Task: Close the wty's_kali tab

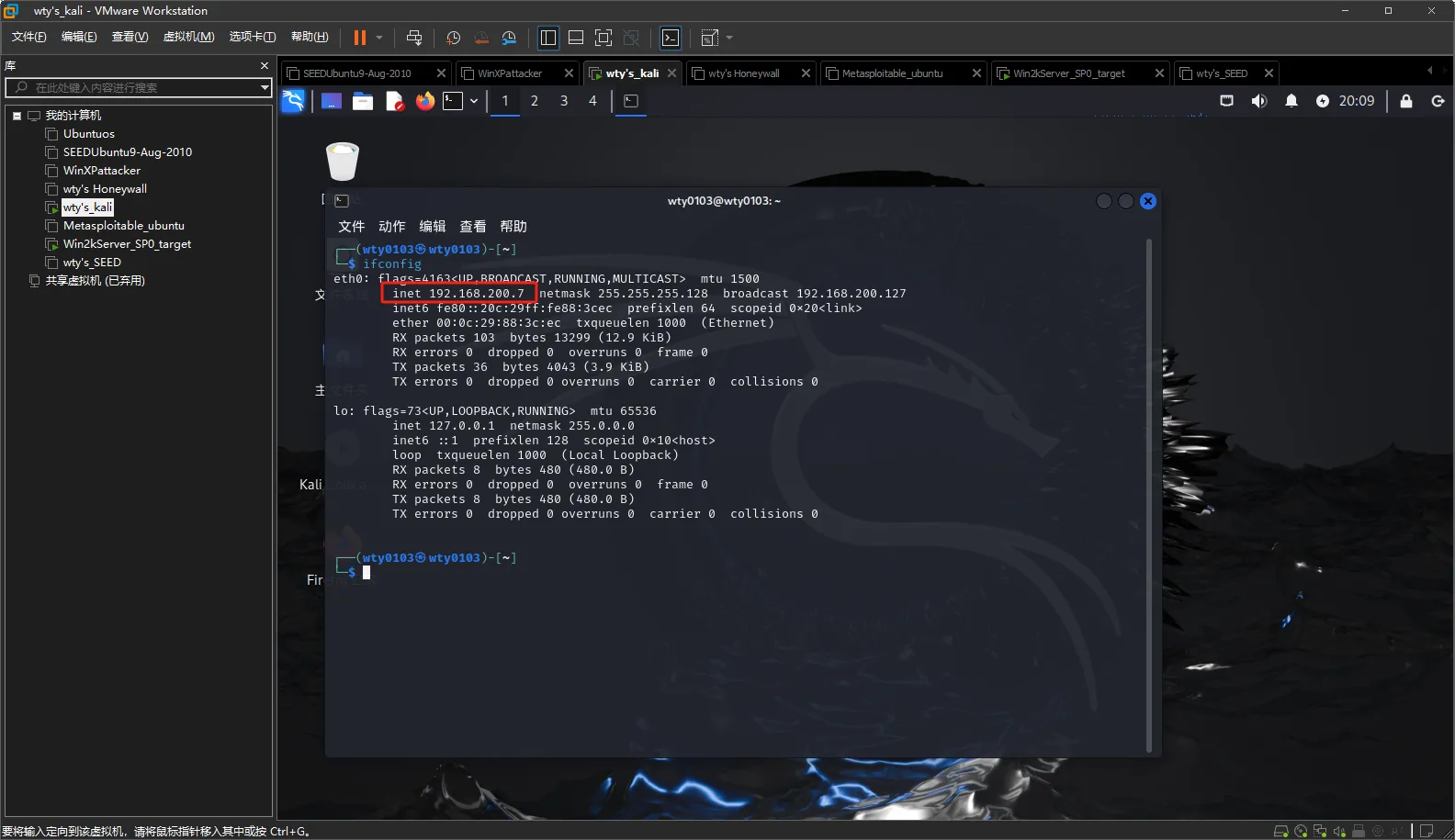Action: click(671, 73)
